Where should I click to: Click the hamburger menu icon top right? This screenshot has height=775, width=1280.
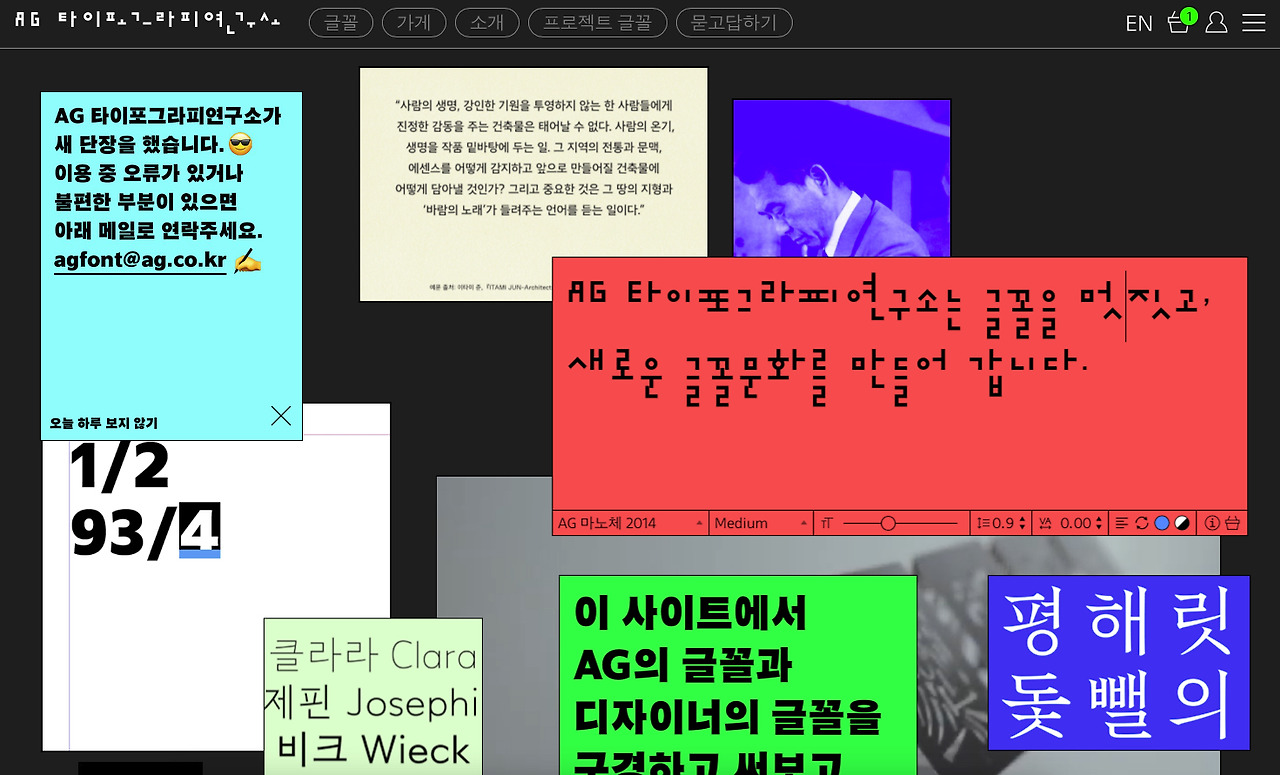pos(1253,23)
